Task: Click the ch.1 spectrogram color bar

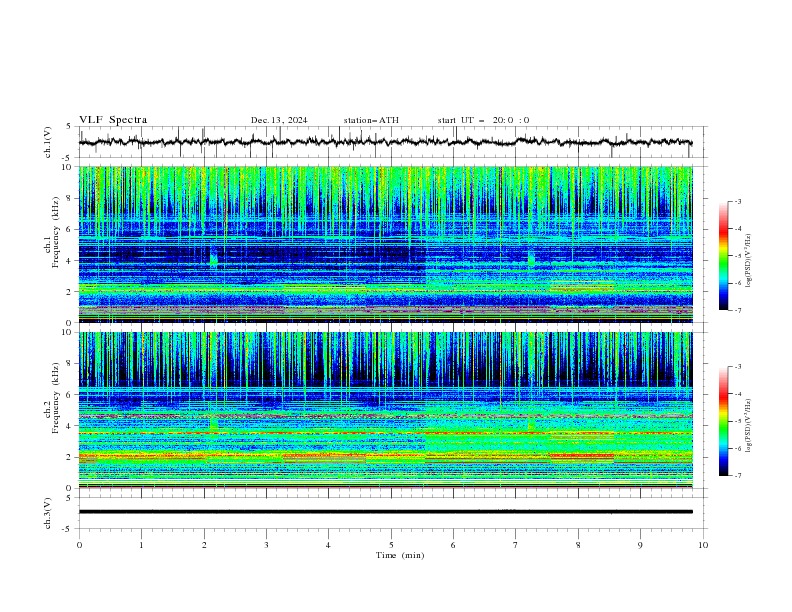Action: click(723, 256)
